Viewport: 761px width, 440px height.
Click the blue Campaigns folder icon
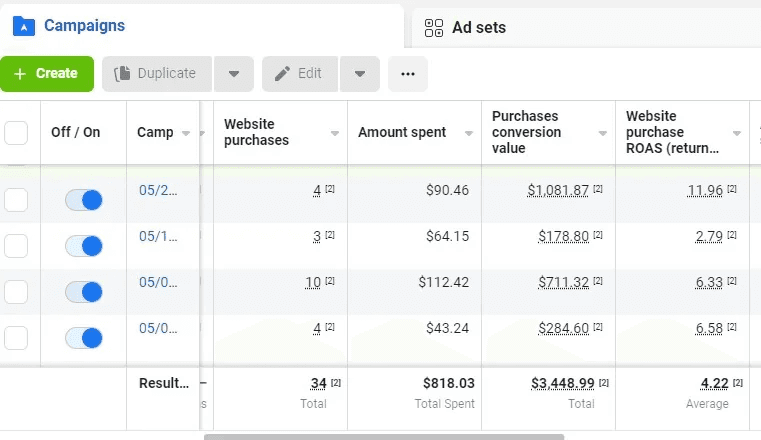(23, 26)
